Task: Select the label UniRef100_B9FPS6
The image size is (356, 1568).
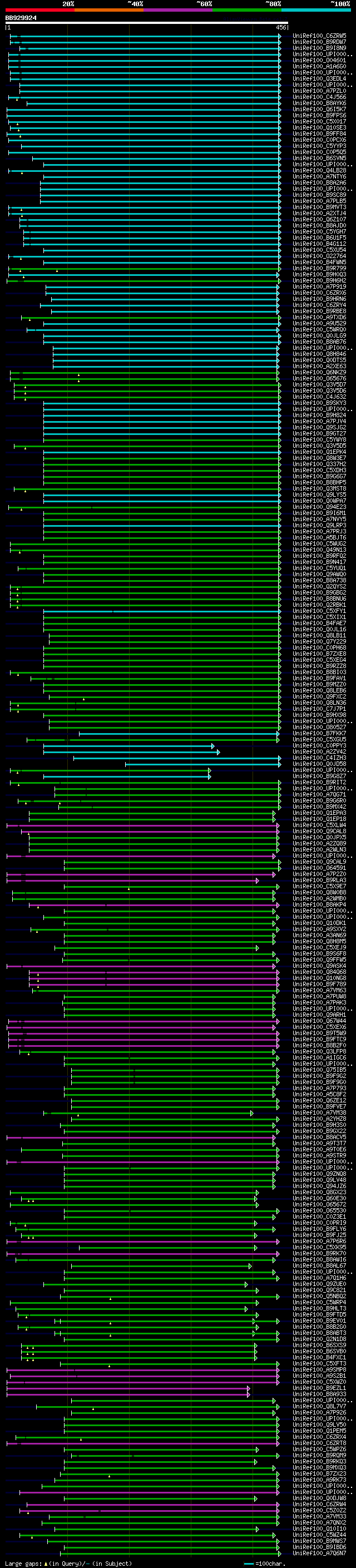Action: pos(319,116)
